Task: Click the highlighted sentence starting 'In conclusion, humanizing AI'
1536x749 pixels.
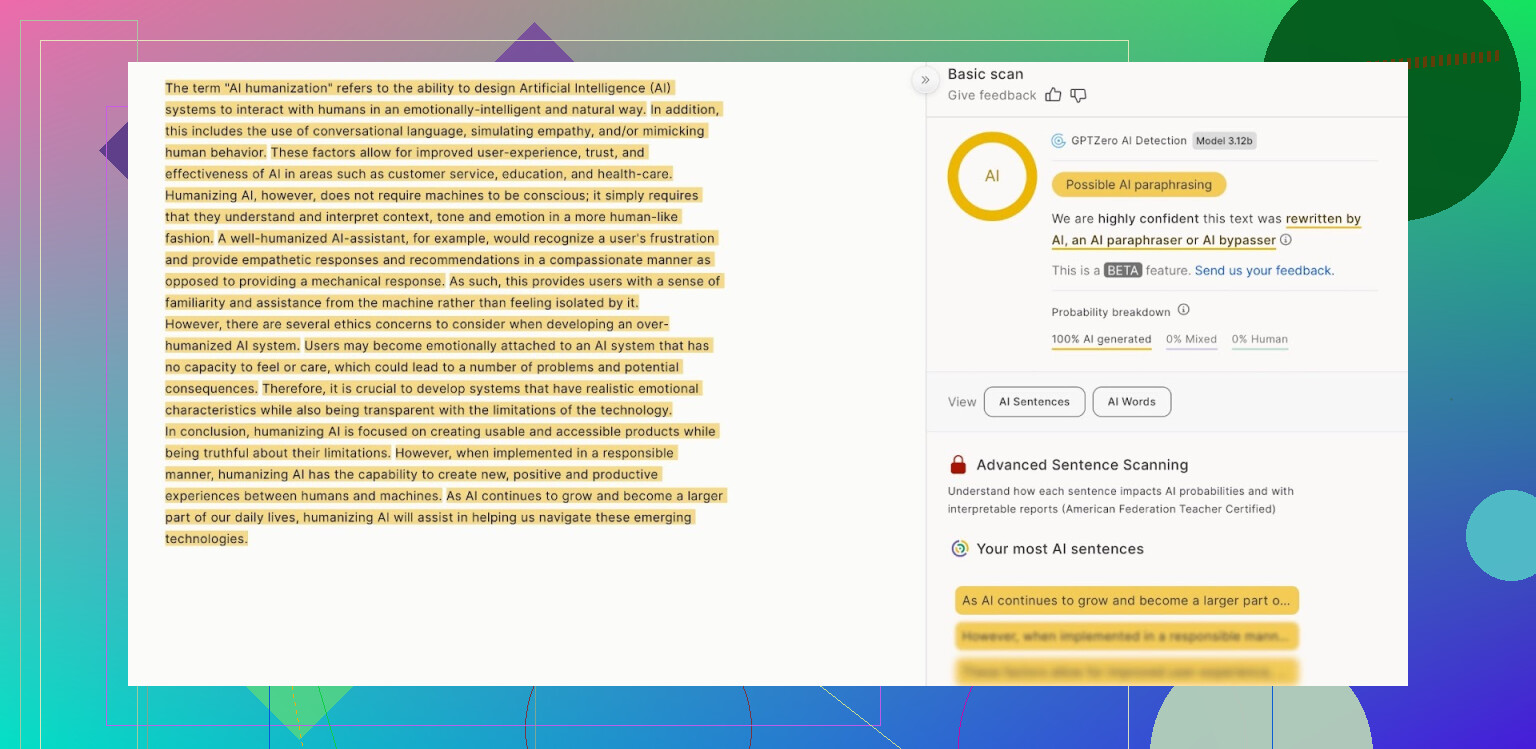Action: (440, 431)
